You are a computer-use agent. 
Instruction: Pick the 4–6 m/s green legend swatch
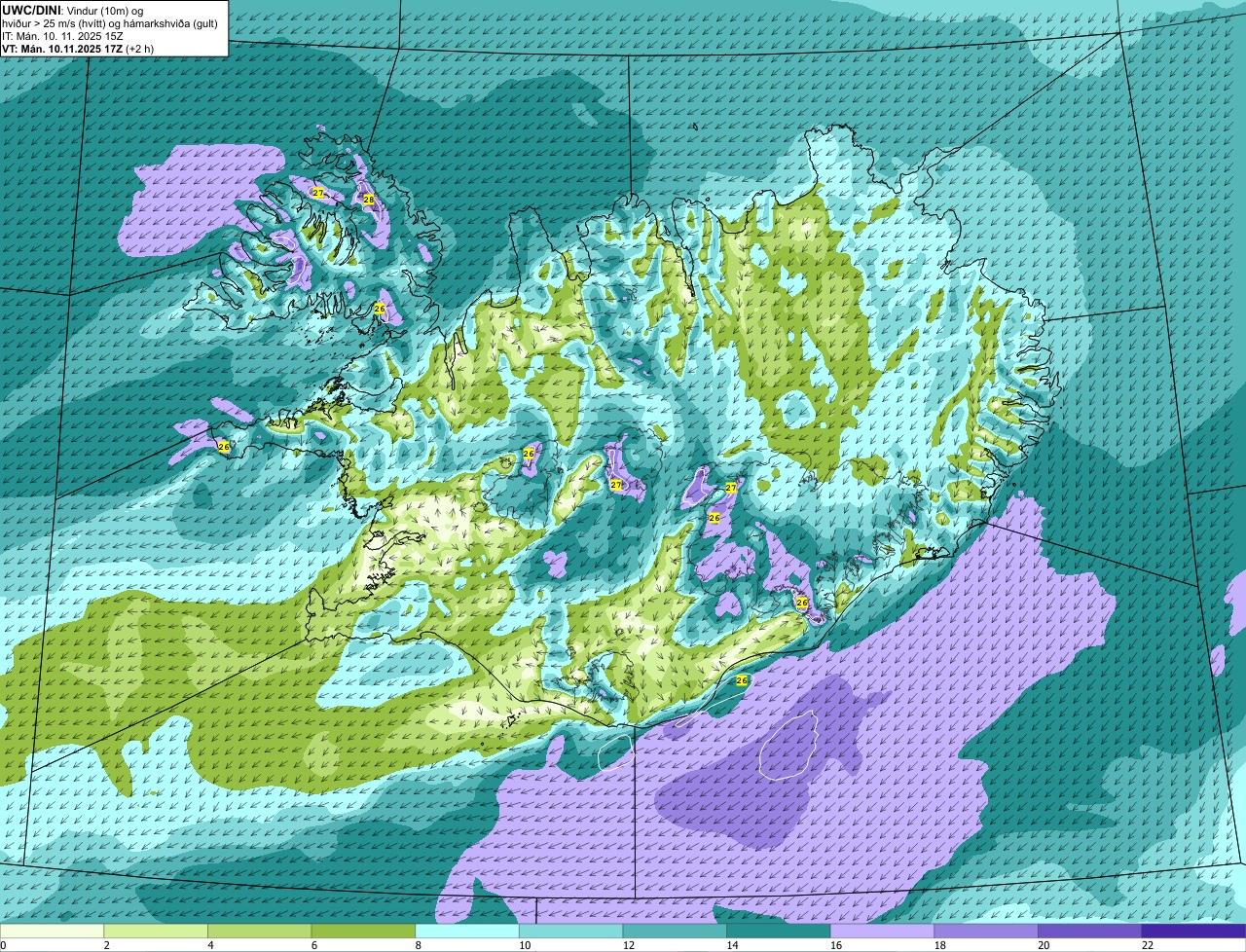pyautogui.click(x=259, y=931)
